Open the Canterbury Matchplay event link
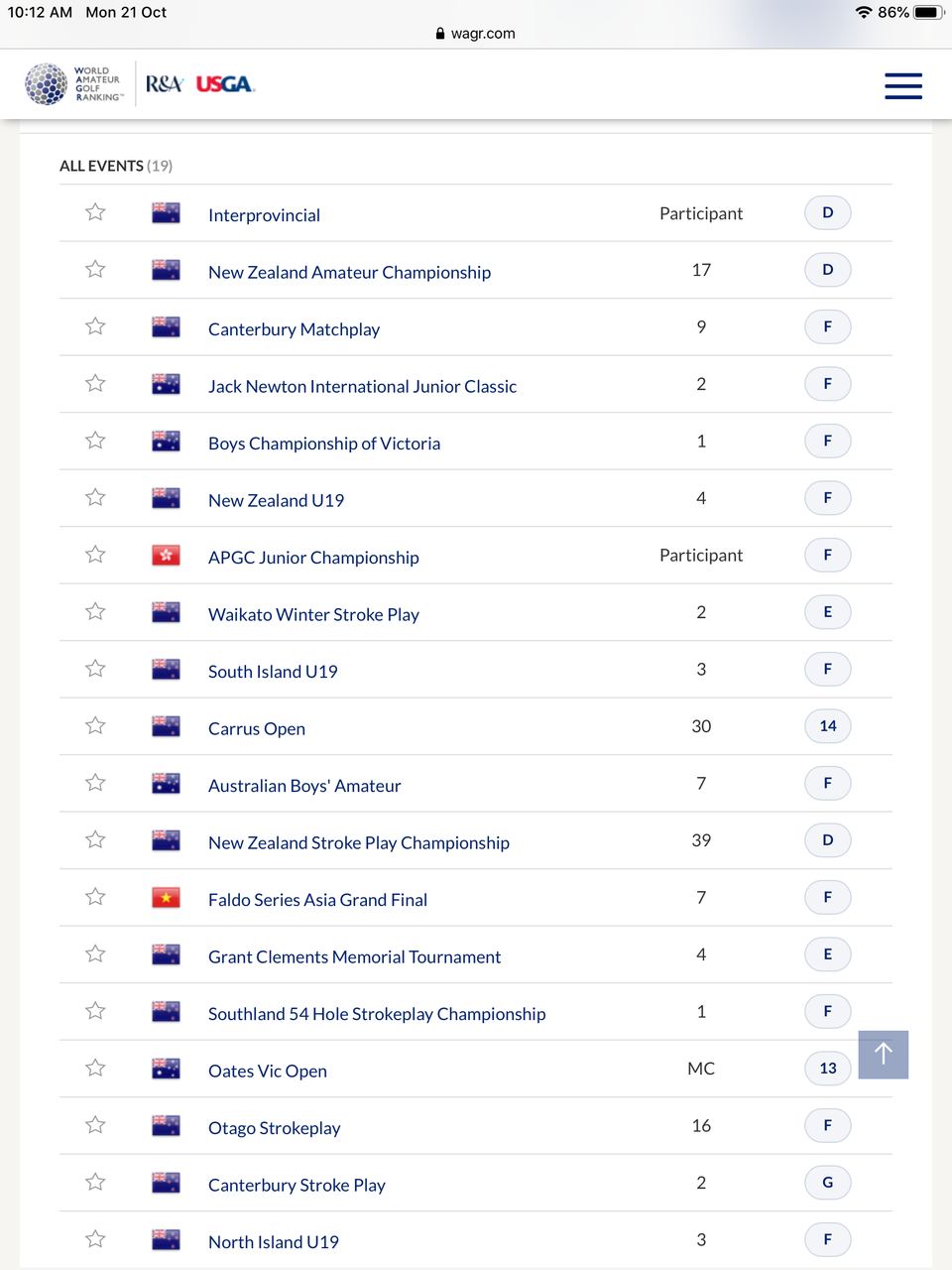952x1270 pixels. point(294,329)
